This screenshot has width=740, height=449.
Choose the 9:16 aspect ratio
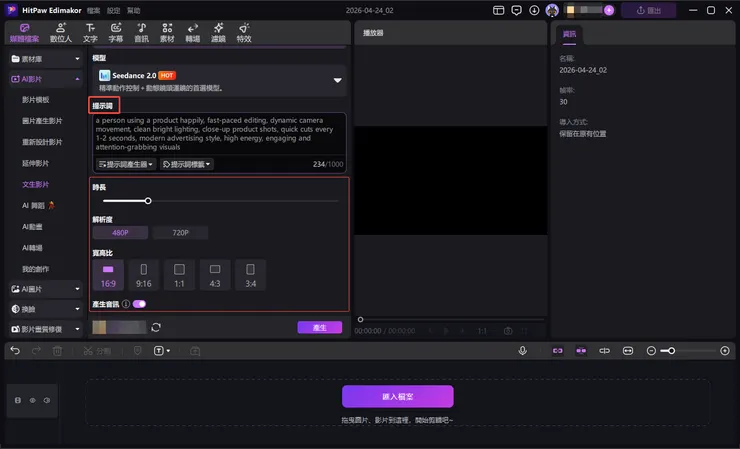click(x=143, y=275)
